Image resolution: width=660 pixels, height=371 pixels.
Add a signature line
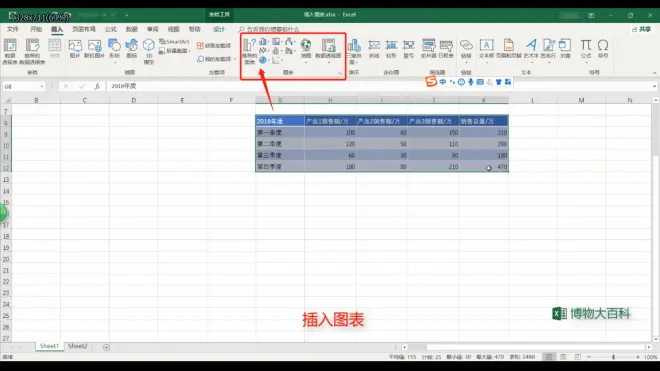pyautogui.click(x=548, y=50)
